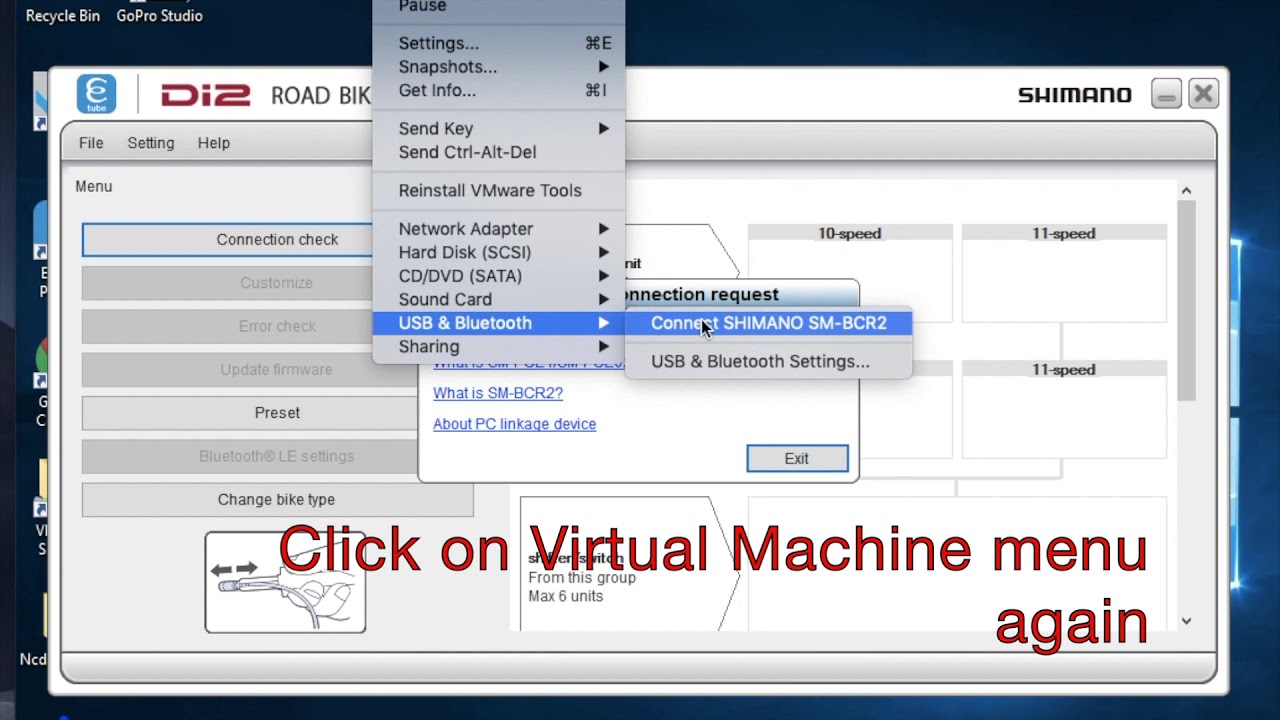Click the top 11-speed unit box

pyautogui.click(x=1064, y=272)
